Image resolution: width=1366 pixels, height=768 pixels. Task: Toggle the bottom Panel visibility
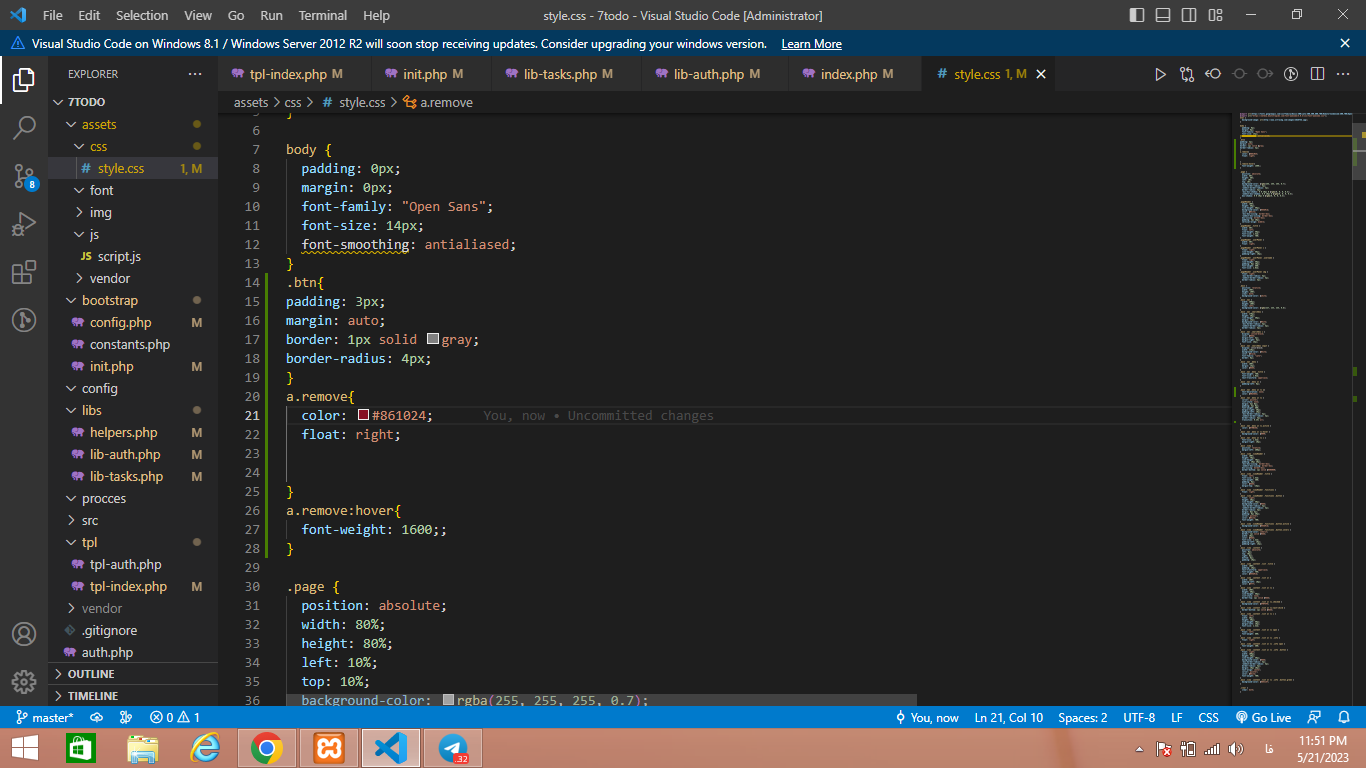pos(1163,15)
